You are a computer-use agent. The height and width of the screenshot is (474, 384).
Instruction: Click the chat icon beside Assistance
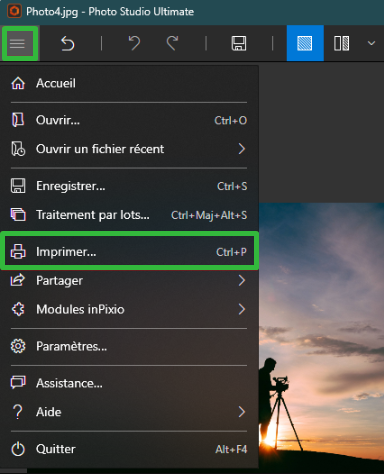(x=18, y=383)
